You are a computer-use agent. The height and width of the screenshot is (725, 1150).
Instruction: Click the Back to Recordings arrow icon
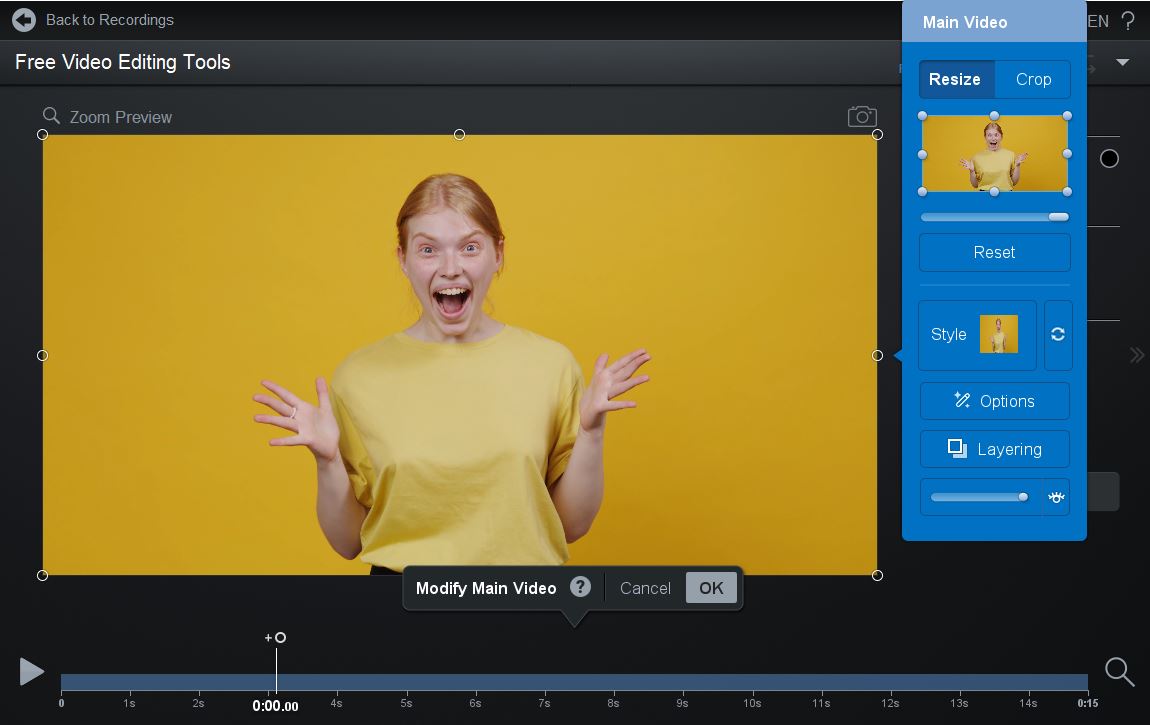[23, 20]
